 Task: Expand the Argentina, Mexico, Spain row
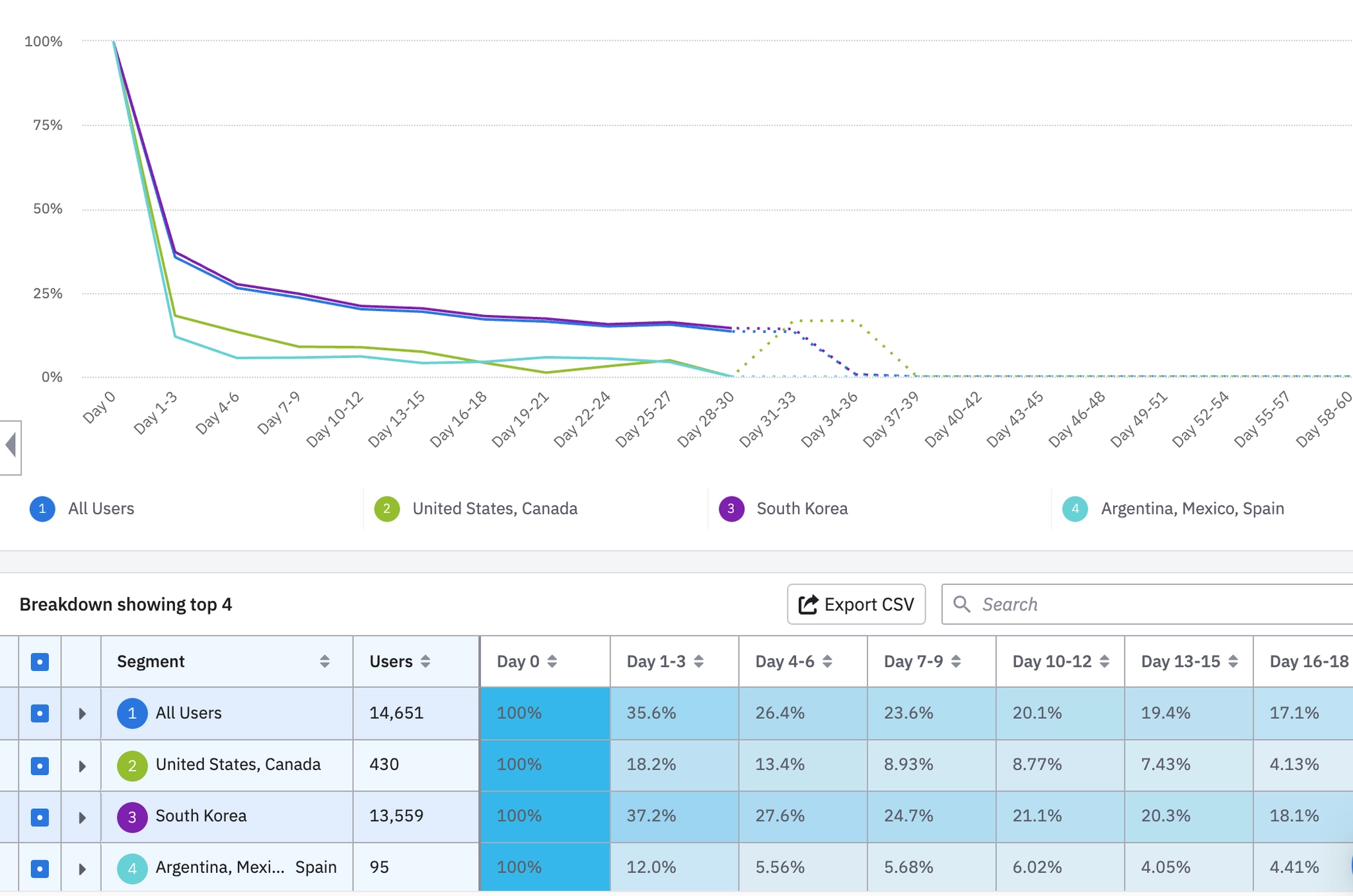(82, 868)
